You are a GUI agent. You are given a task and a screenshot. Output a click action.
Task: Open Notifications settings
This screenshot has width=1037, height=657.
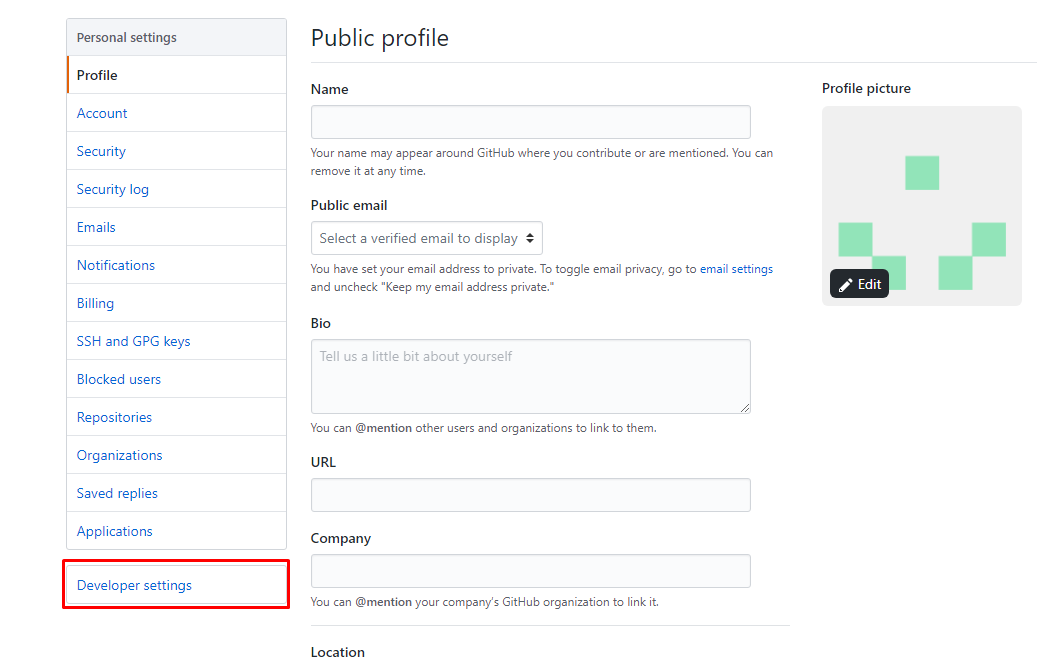tap(116, 265)
